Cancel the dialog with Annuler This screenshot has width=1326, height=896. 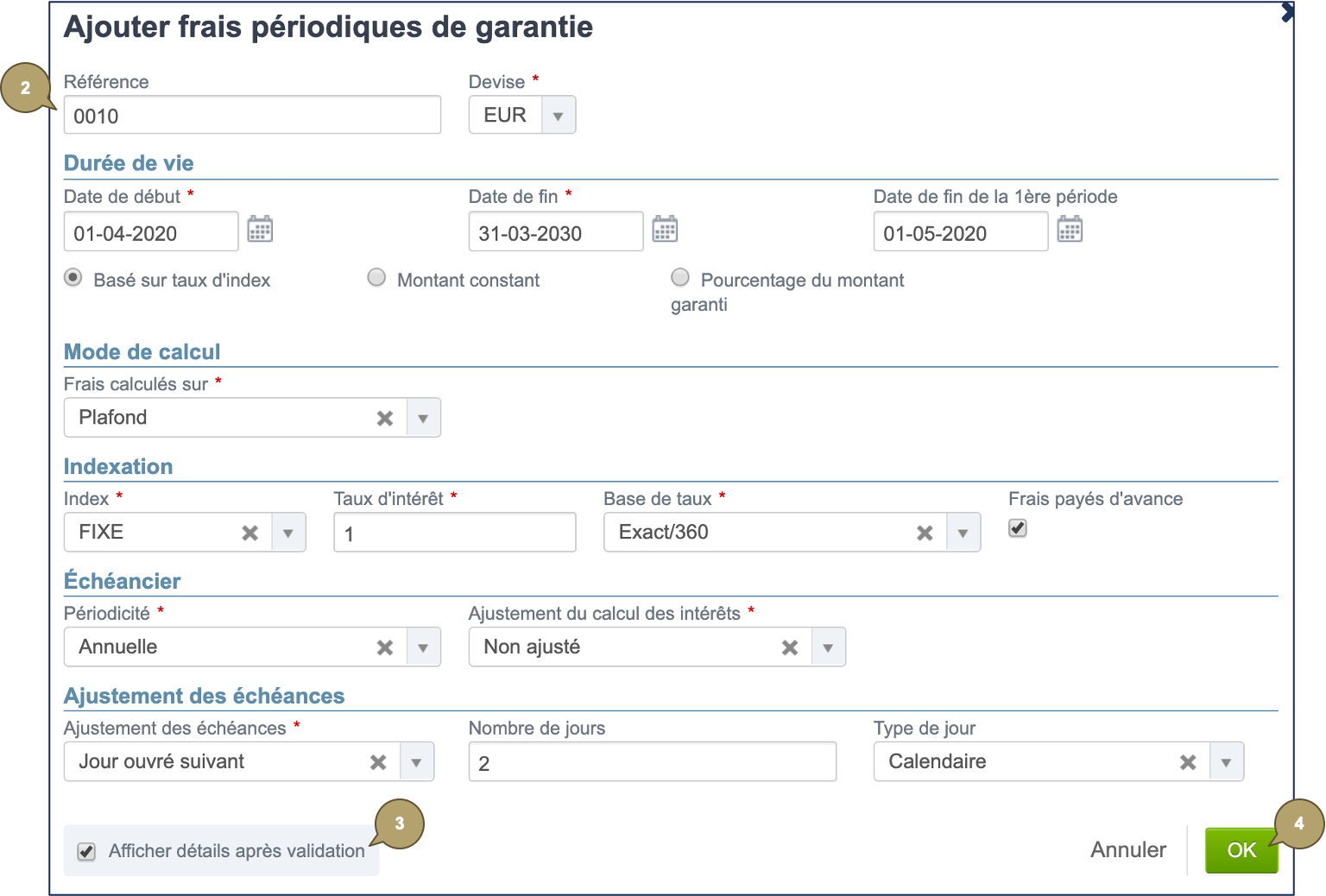(1127, 849)
